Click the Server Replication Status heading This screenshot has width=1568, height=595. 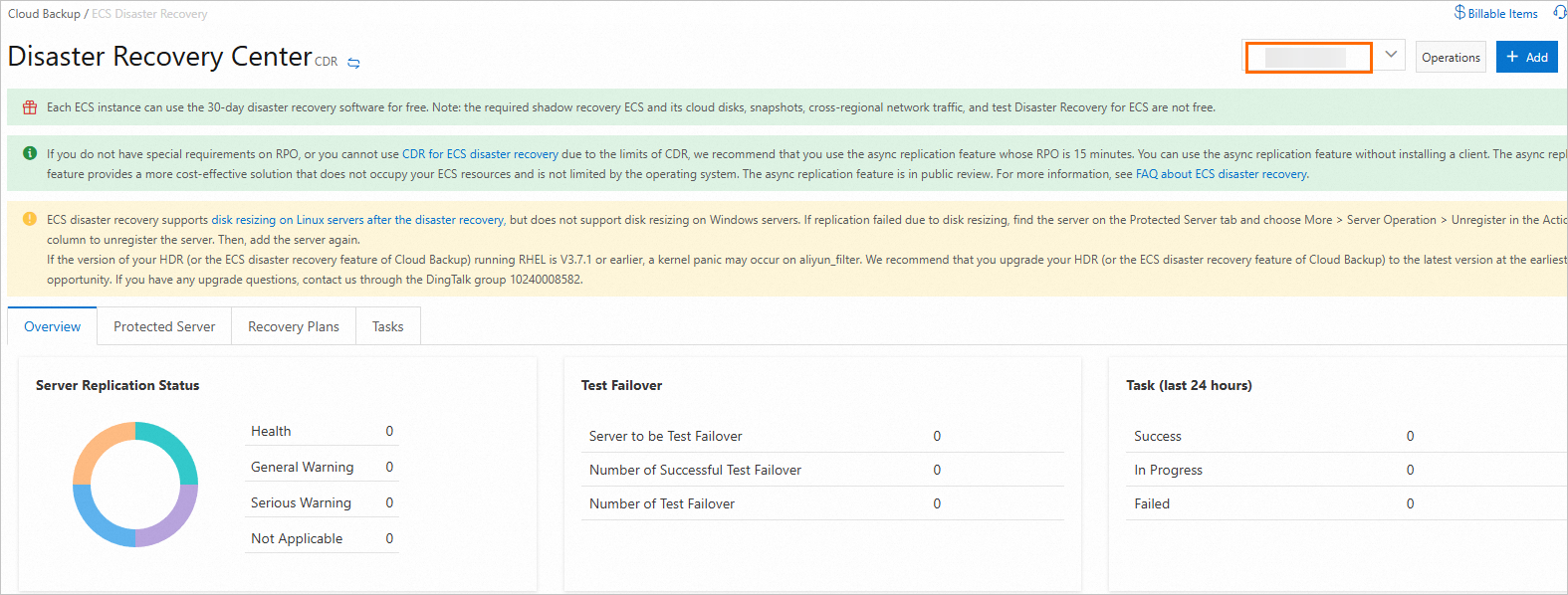(x=117, y=385)
